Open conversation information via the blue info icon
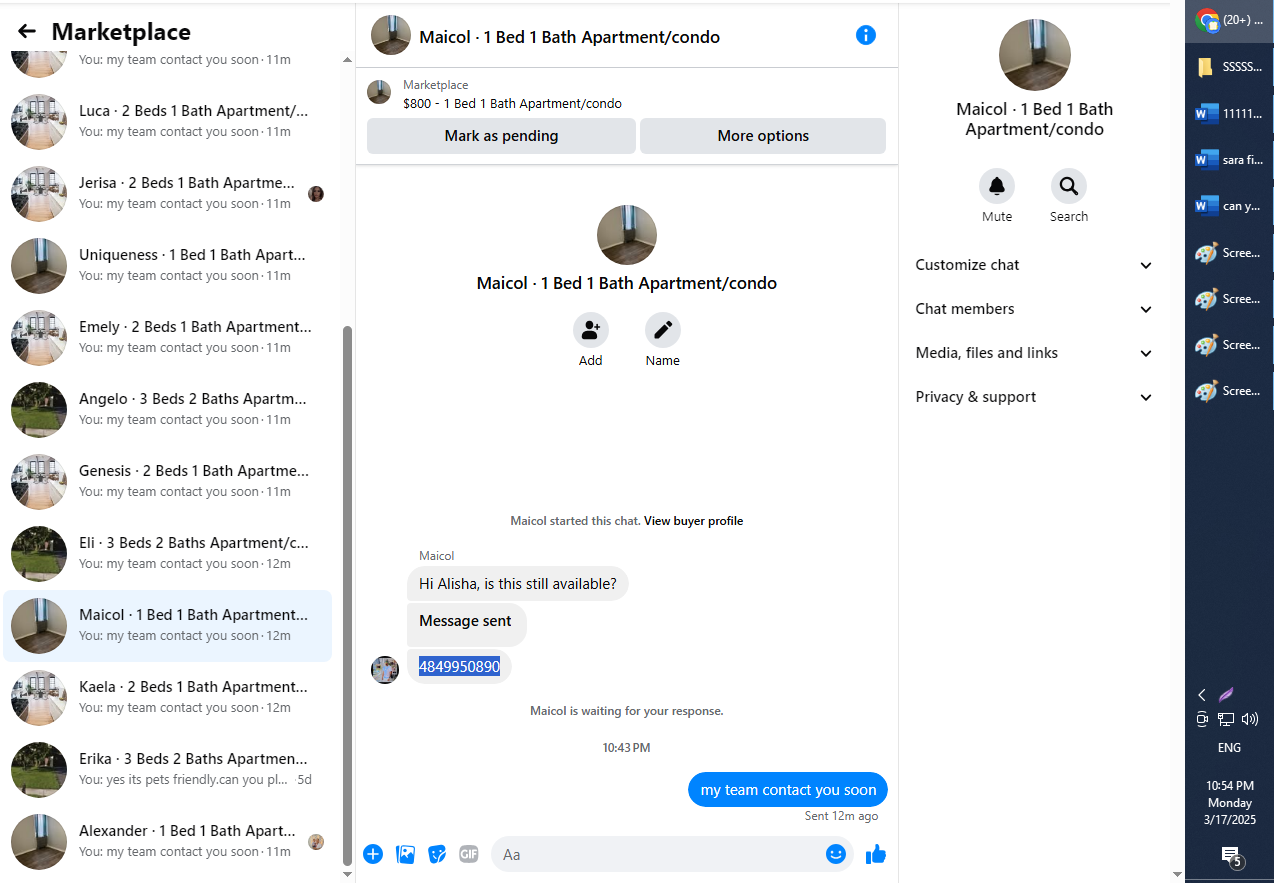 pyautogui.click(x=866, y=35)
